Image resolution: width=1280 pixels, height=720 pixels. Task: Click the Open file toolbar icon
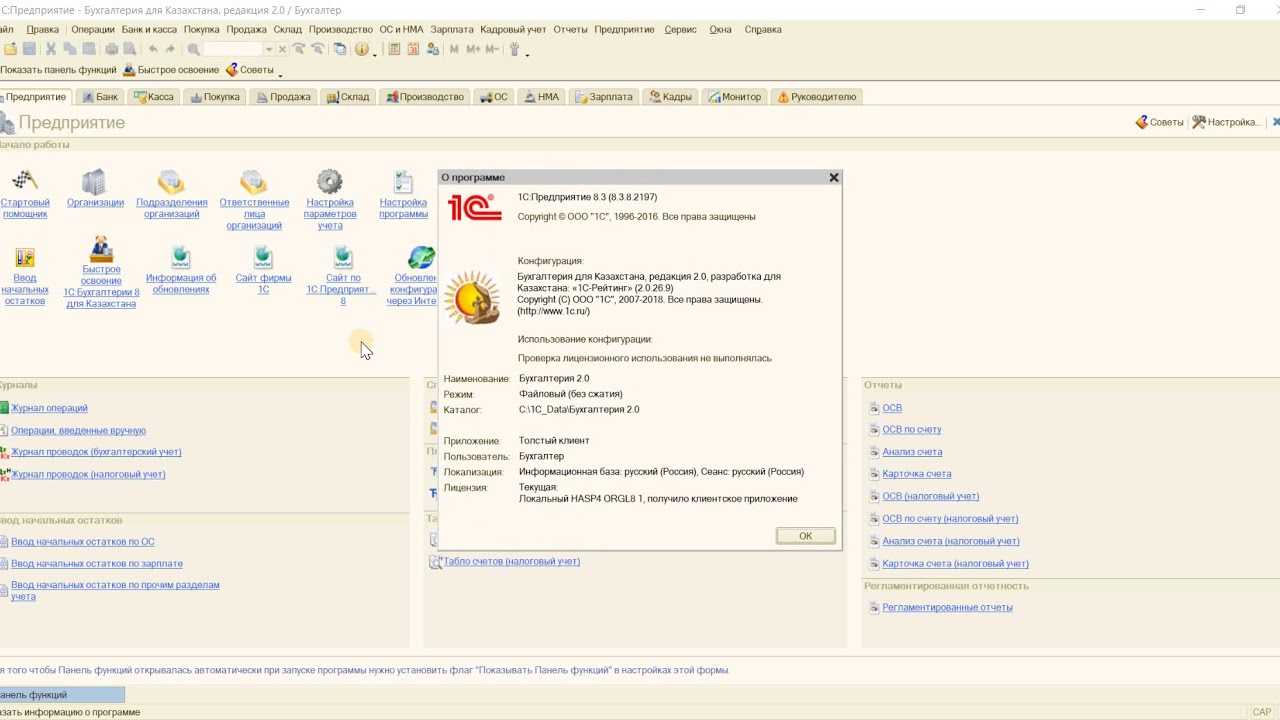click(x=11, y=49)
